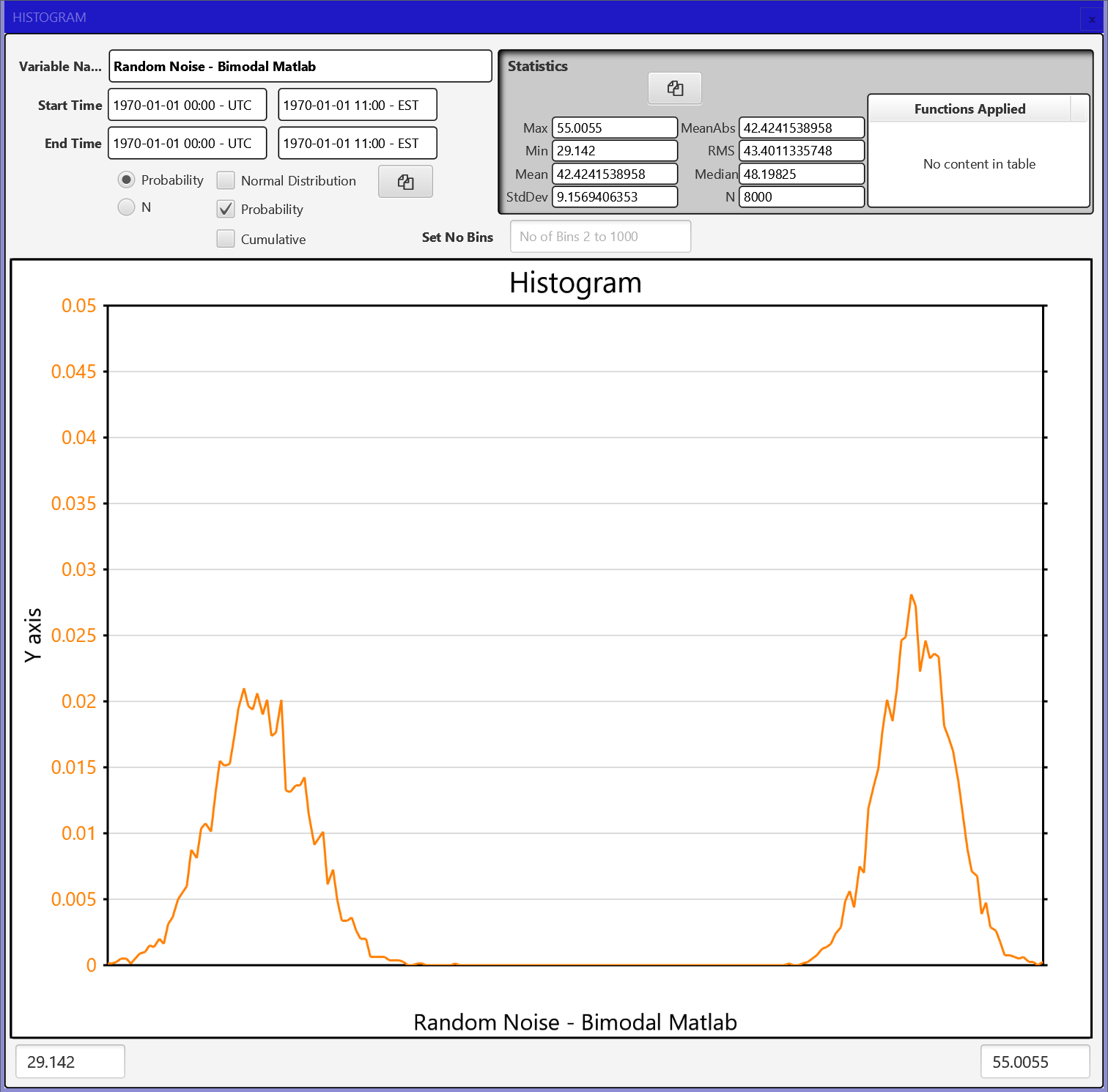Click the minimum value field showing 29.142
Screen dimensions: 1108x1092
[x=70, y=1060]
